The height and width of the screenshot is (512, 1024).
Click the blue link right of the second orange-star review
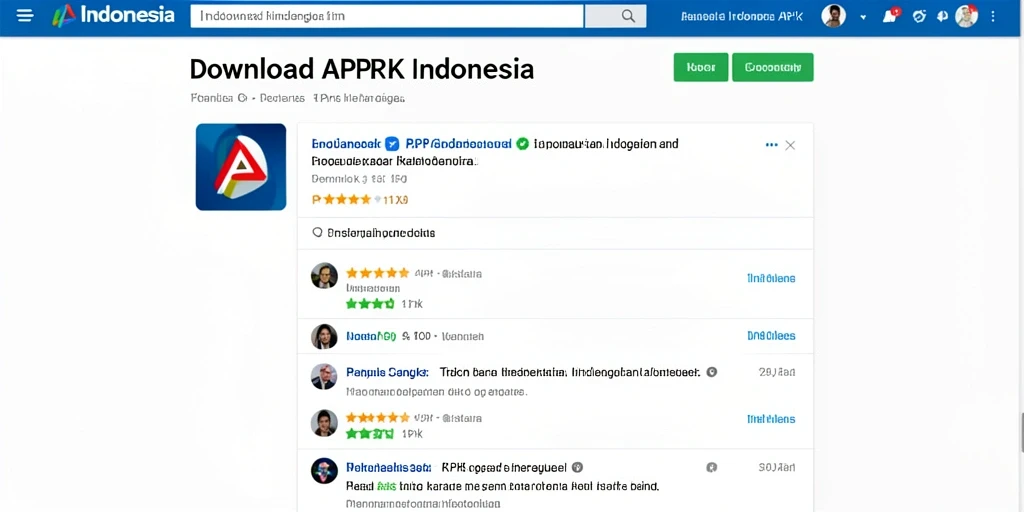(771, 419)
